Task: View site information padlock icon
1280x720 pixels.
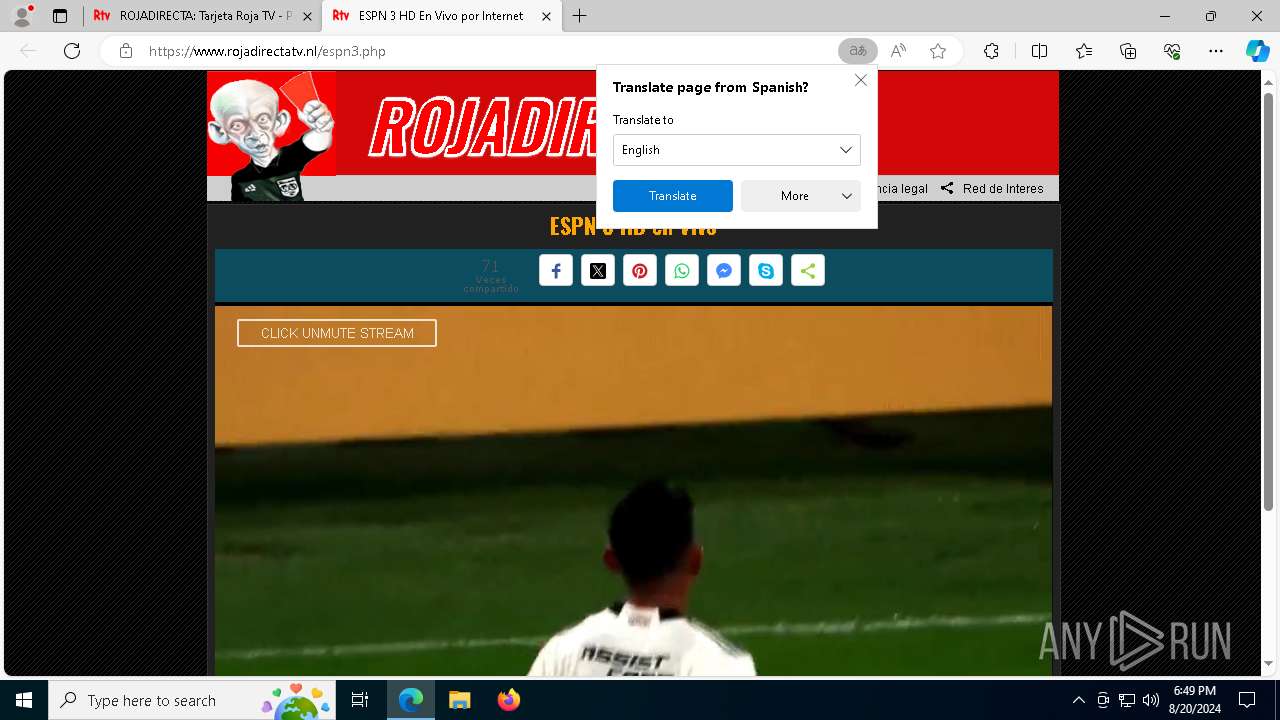Action: 126,51
